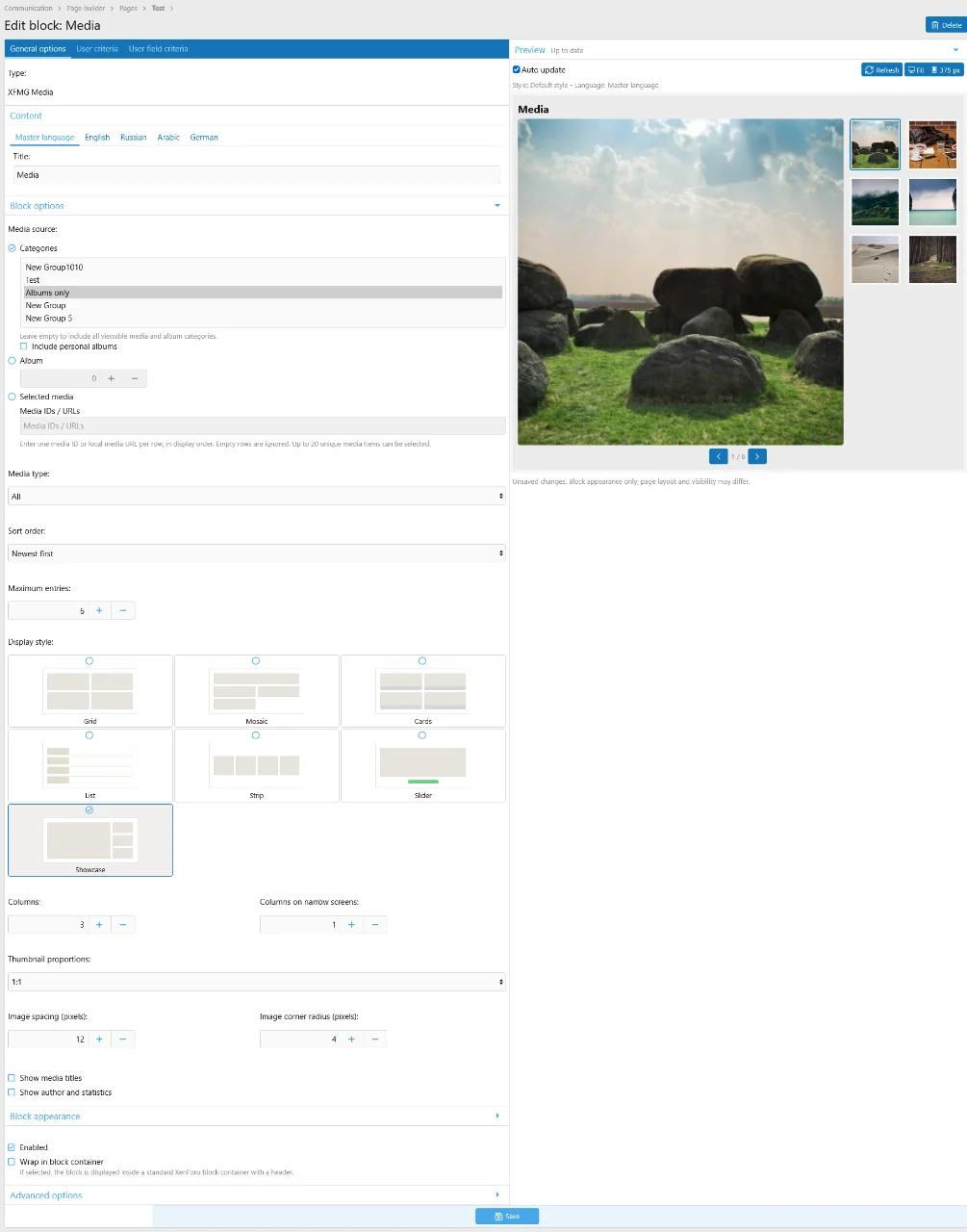
Task: Open Pages breadcrumb link
Action: click(x=128, y=8)
